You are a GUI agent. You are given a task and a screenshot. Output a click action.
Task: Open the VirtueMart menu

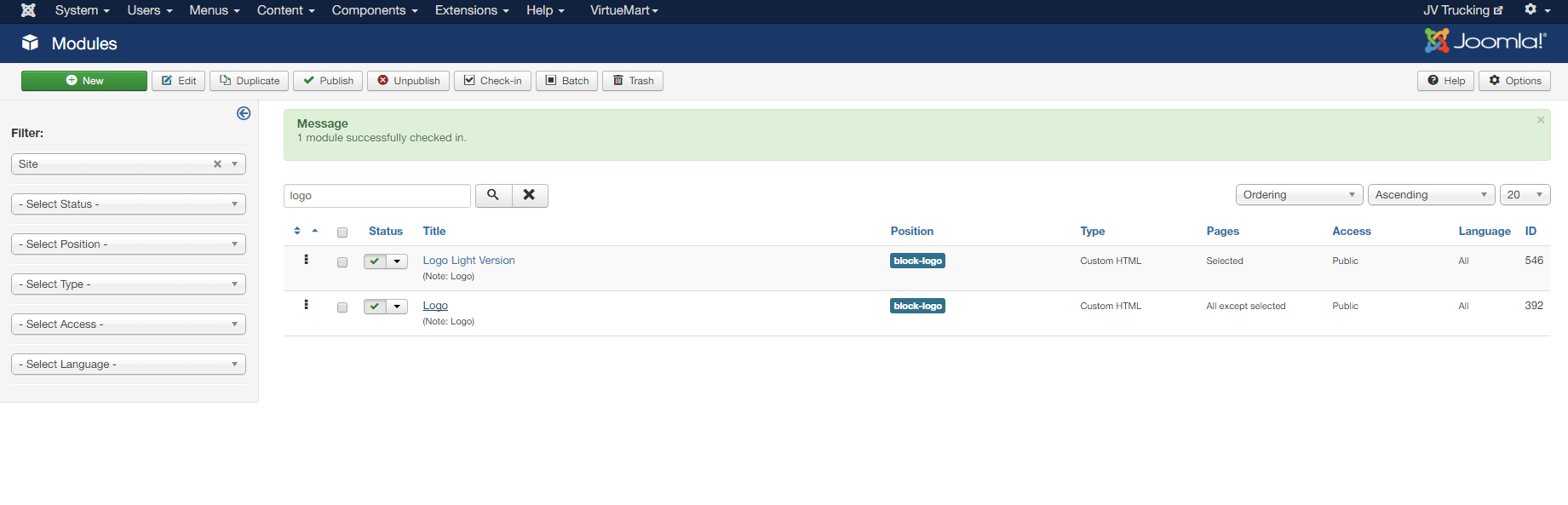[623, 10]
